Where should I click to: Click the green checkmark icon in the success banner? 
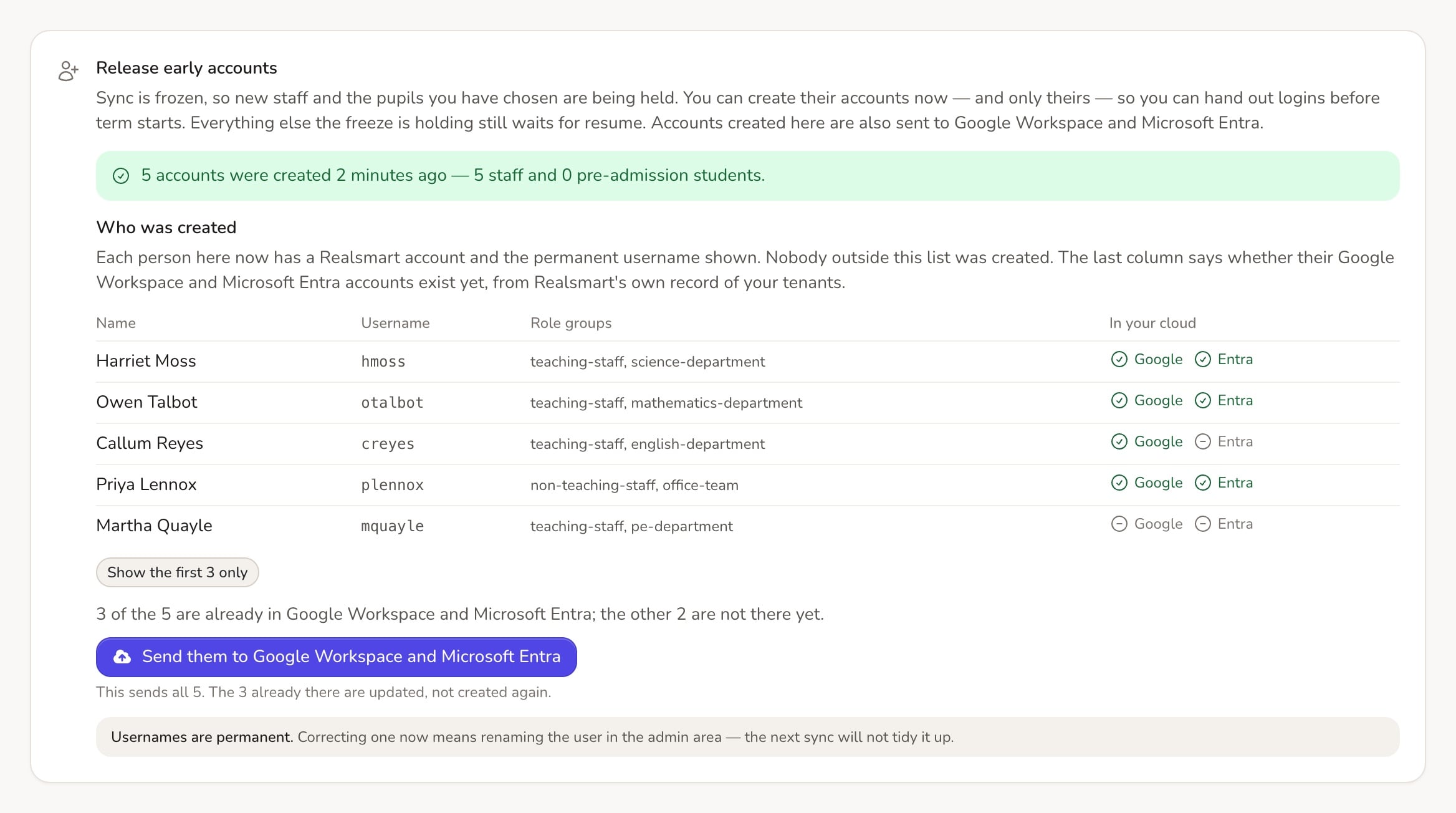(121, 176)
